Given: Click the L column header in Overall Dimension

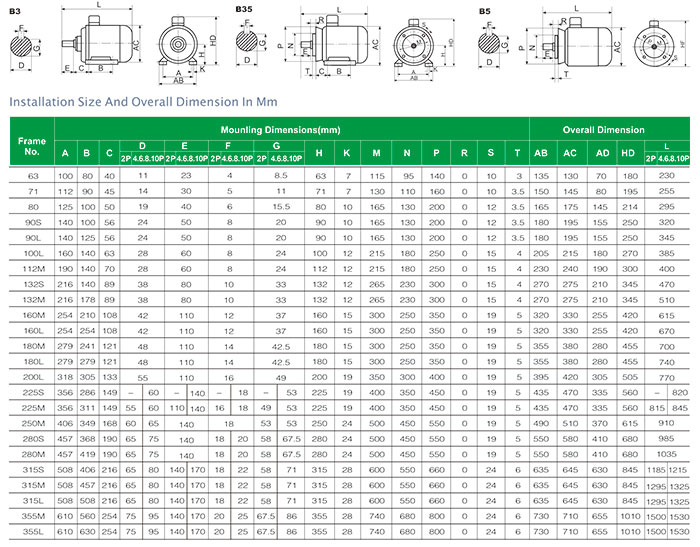Looking at the screenshot, I should 667,146.
